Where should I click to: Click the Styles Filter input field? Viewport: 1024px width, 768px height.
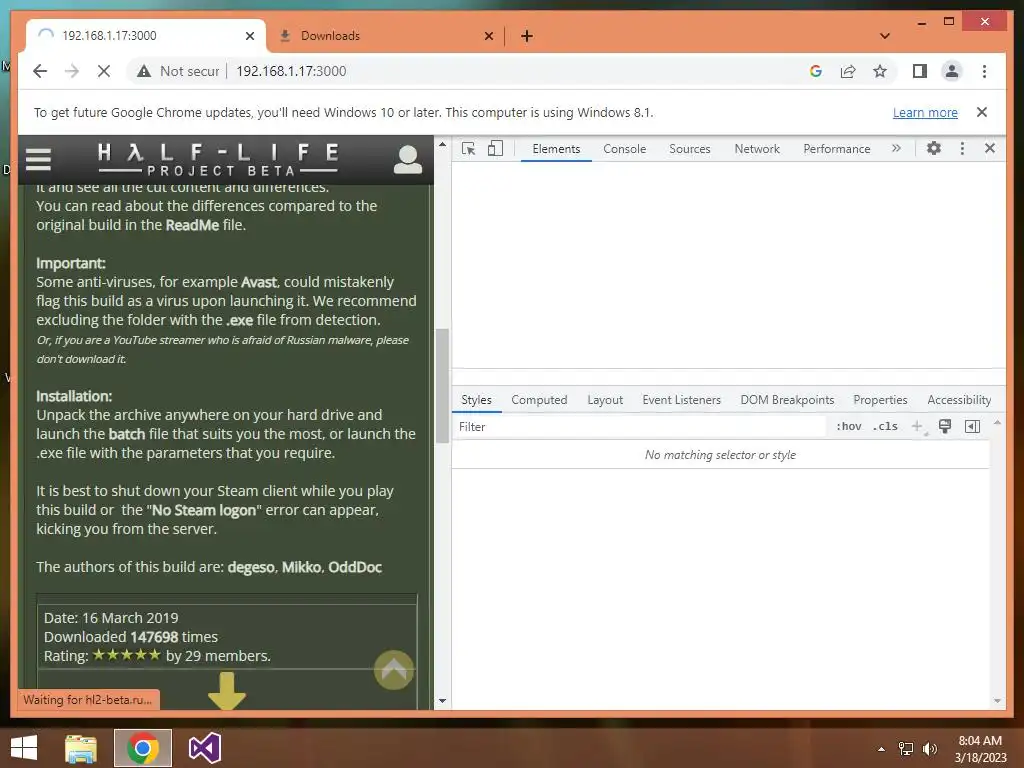point(640,426)
